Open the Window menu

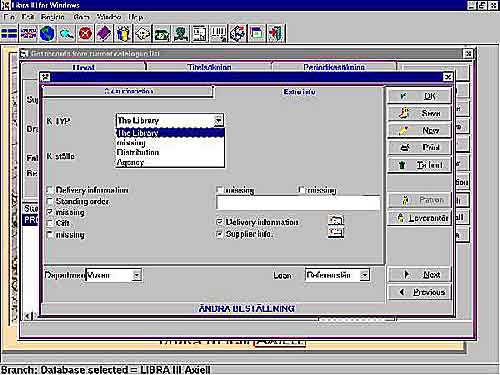point(109,17)
